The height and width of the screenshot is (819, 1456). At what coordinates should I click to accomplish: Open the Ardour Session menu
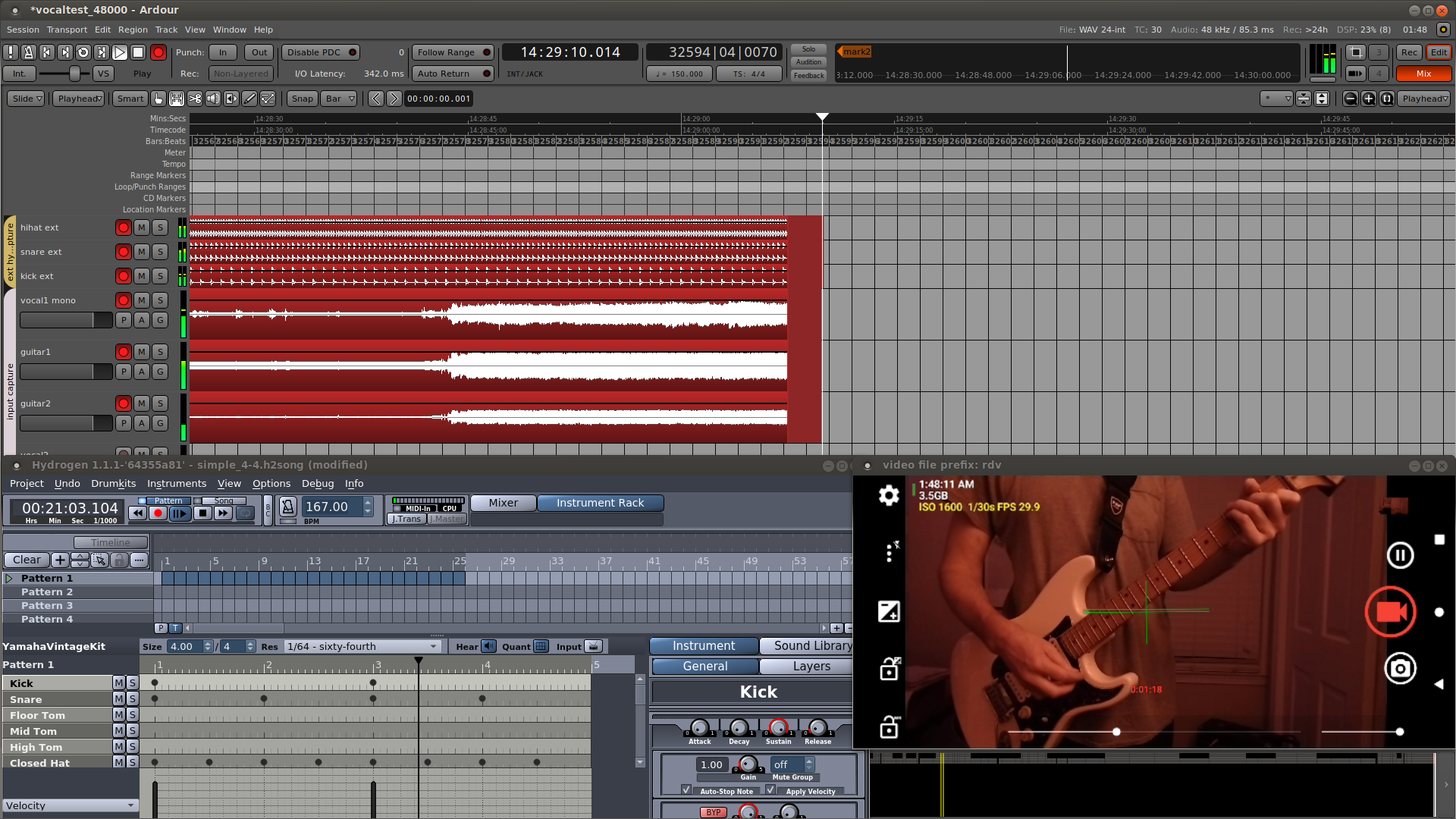[23, 30]
